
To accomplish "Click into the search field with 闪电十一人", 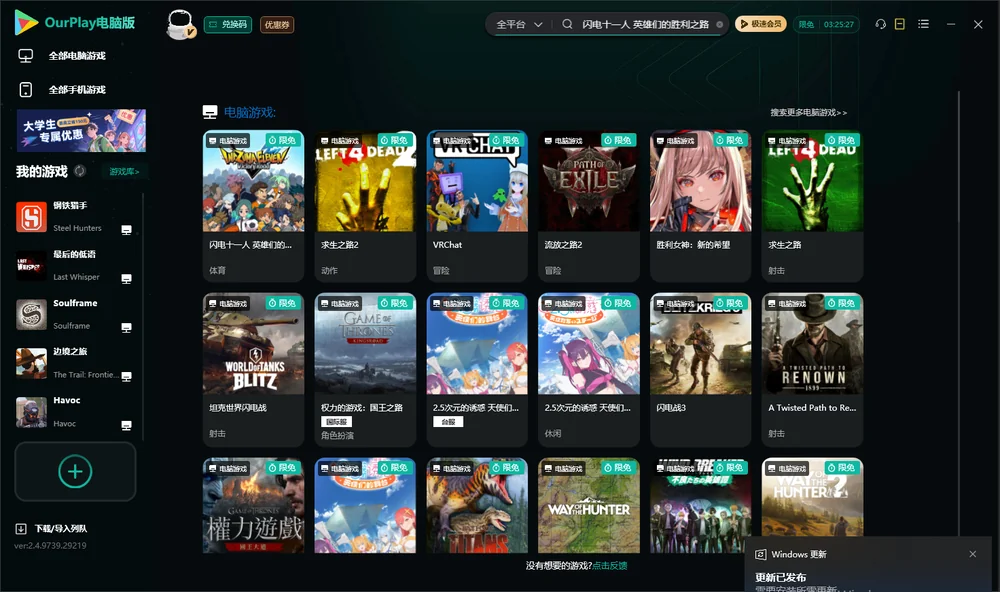I will tap(645, 24).
